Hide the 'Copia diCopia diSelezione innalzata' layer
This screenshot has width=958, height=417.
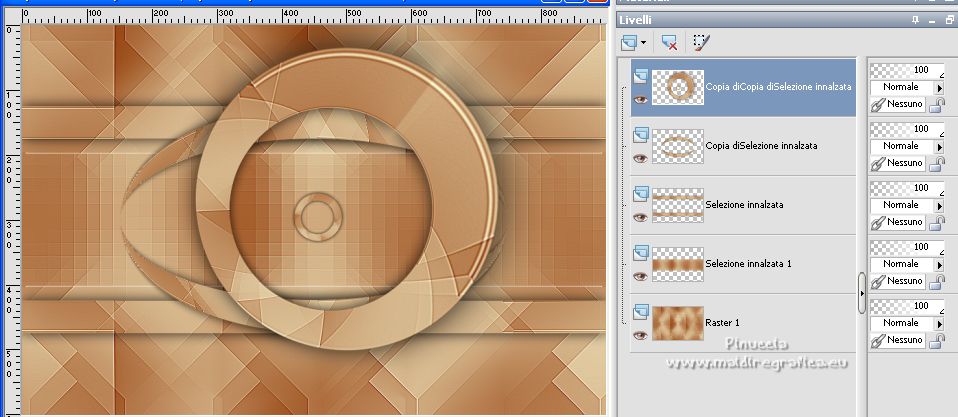640,100
